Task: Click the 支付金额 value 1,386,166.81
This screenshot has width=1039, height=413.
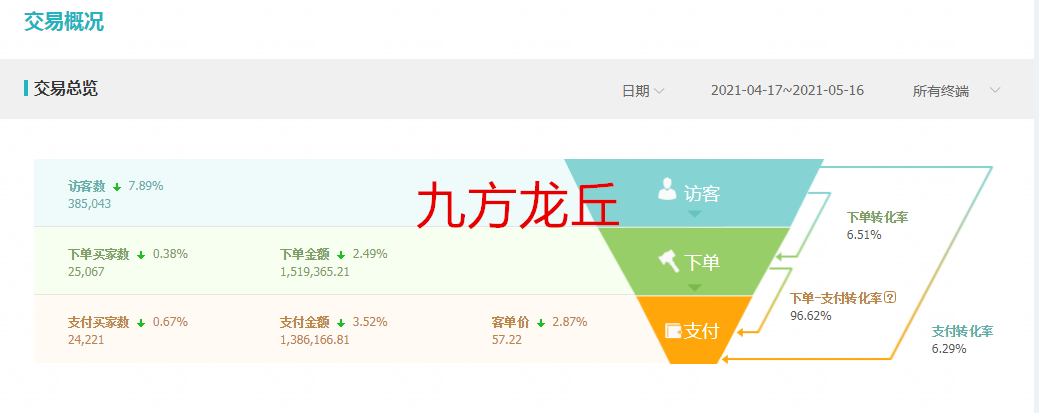Action: 314,340
